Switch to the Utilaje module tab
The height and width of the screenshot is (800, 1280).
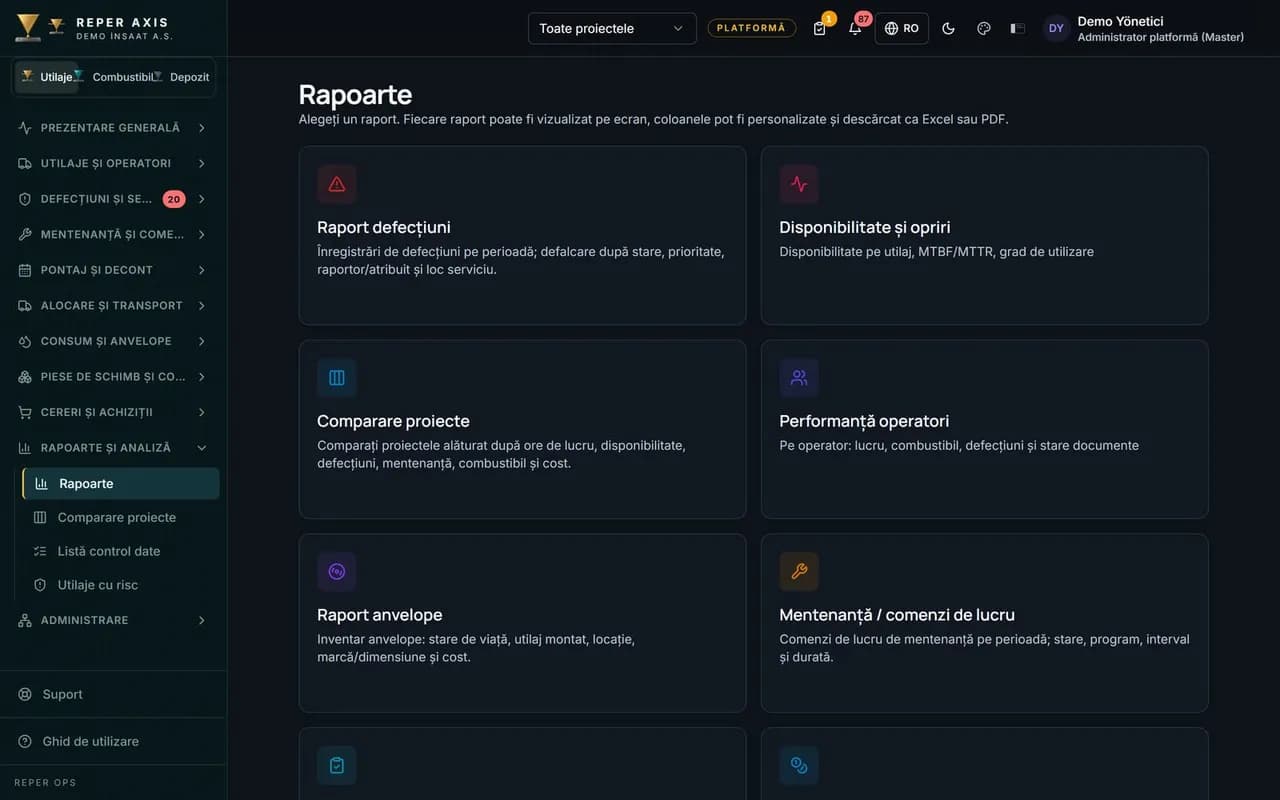tap(47, 77)
